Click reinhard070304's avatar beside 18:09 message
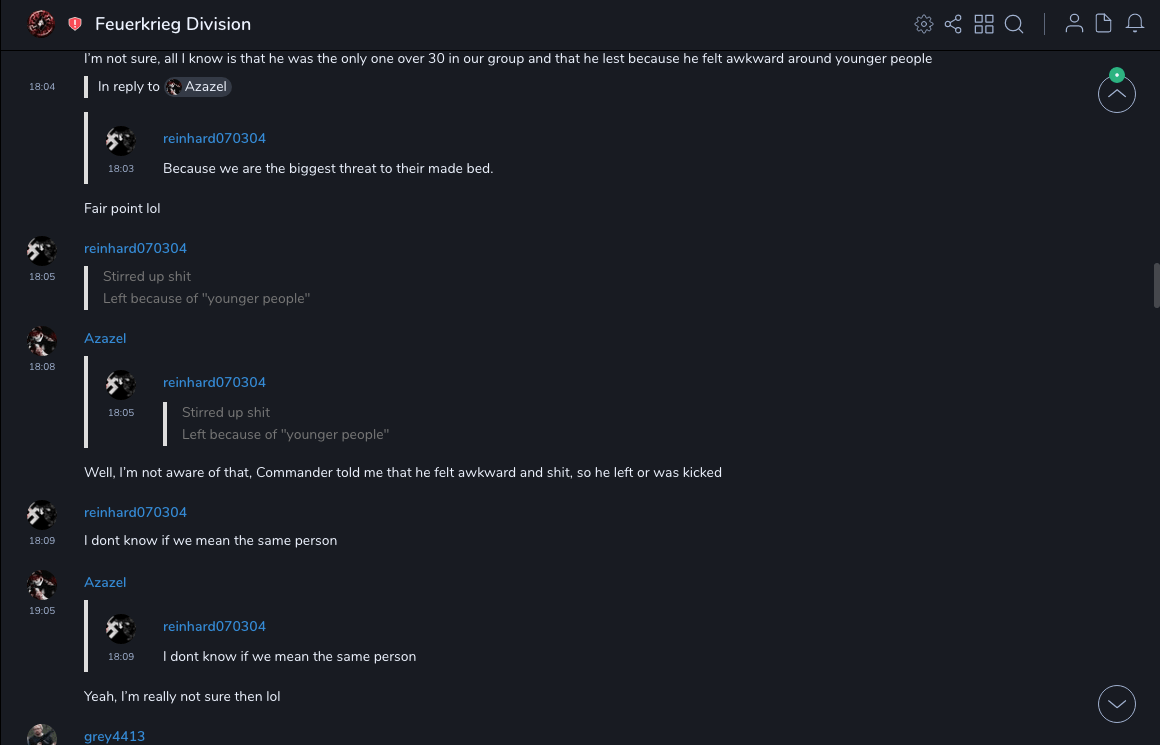The height and width of the screenshot is (745, 1160). 41,514
